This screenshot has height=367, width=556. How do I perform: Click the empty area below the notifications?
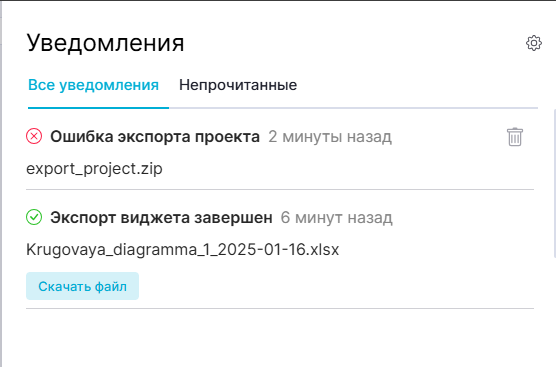pyautogui.click(x=280, y=339)
